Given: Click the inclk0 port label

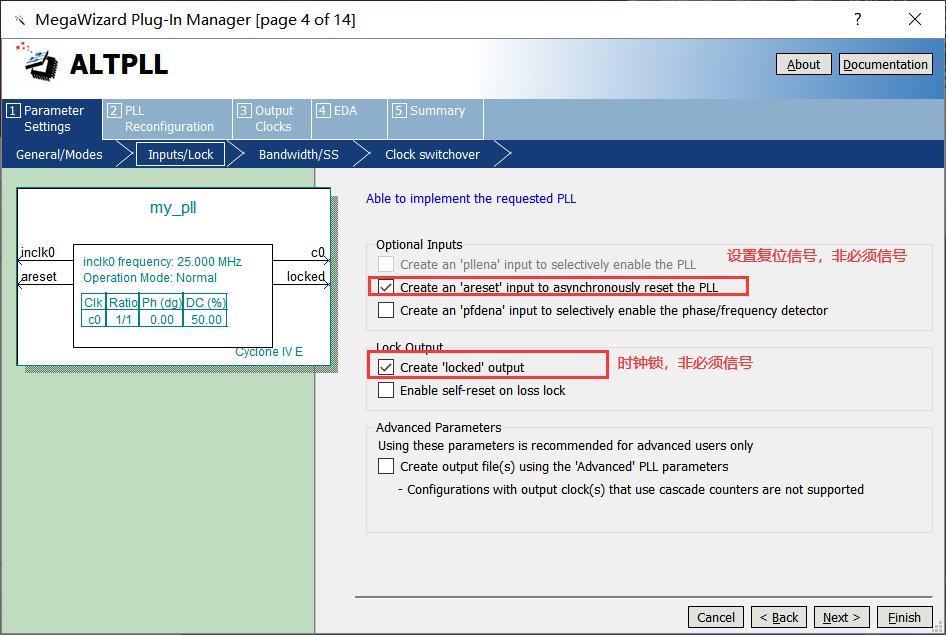Looking at the screenshot, I should (x=38, y=252).
